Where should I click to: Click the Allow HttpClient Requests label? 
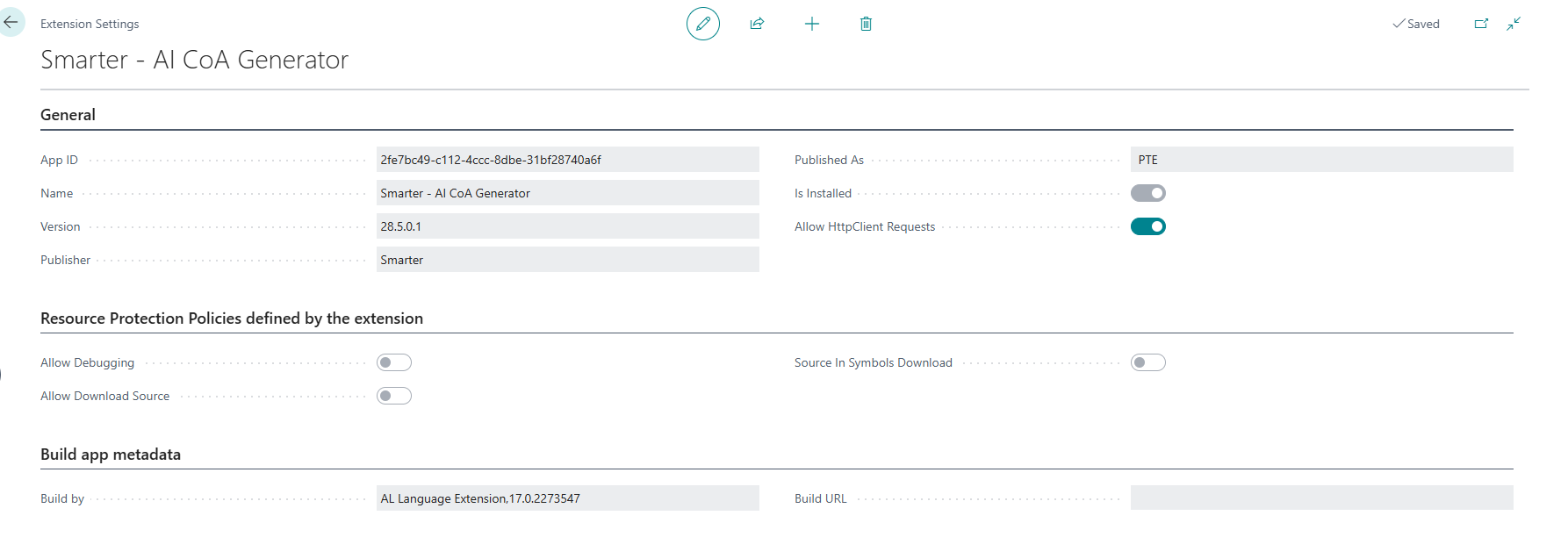[865, 226]
